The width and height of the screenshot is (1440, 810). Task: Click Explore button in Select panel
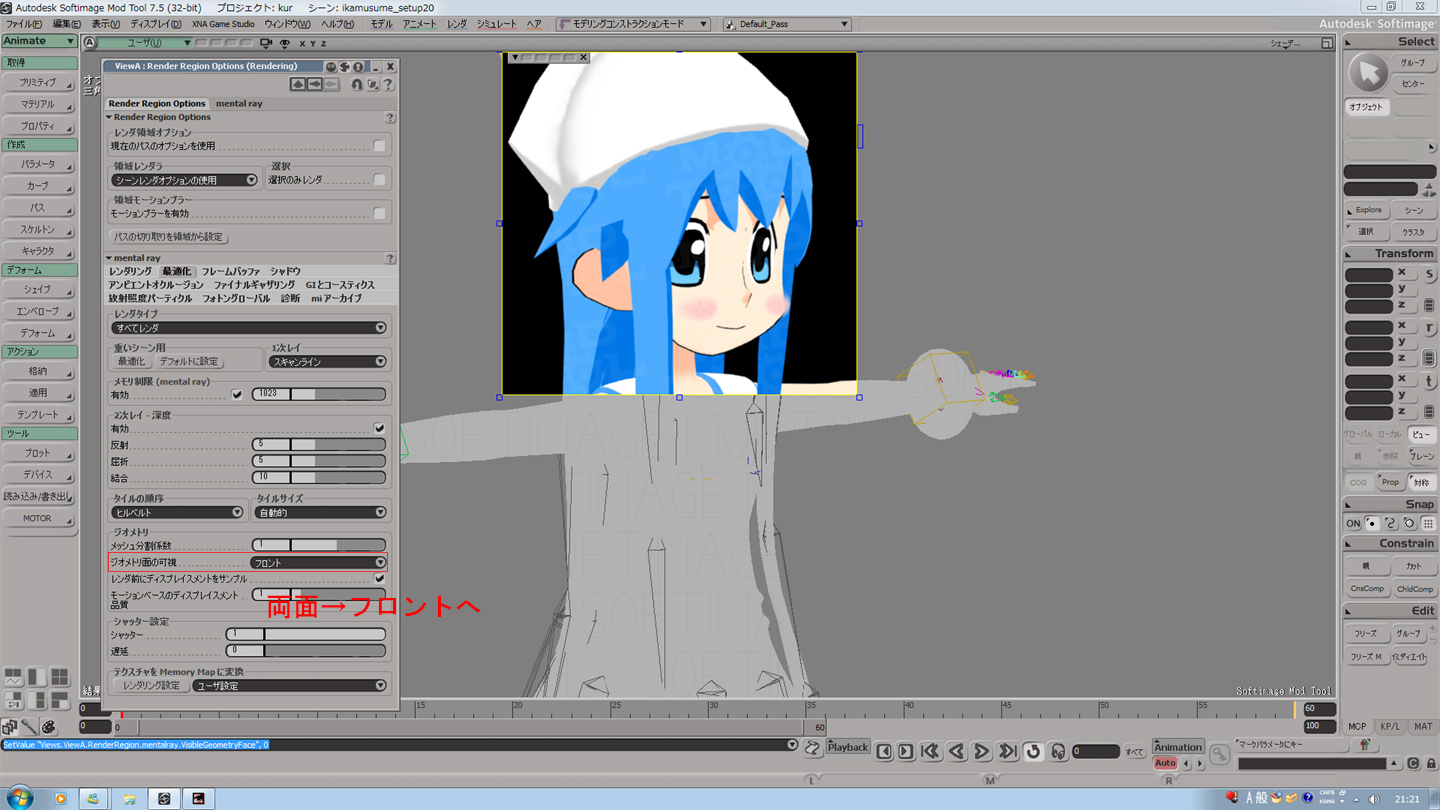coord(1367,210)
